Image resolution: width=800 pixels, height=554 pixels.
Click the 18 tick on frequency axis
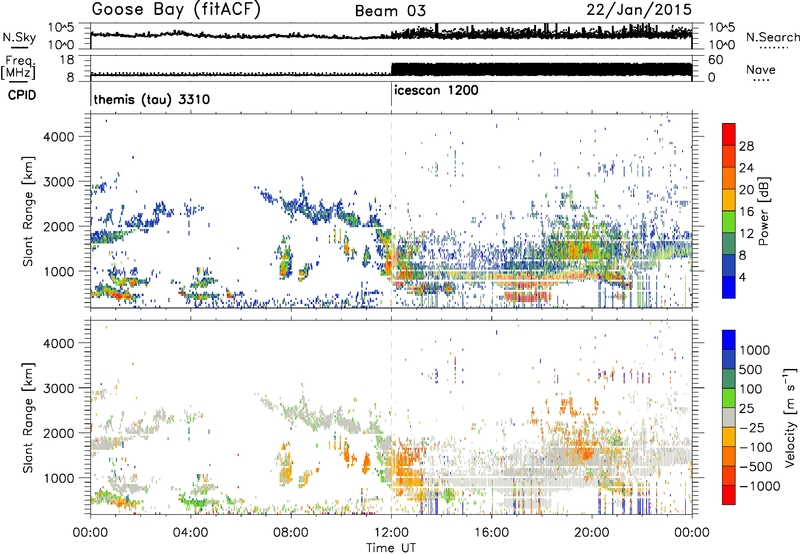(x=67, y=60)
